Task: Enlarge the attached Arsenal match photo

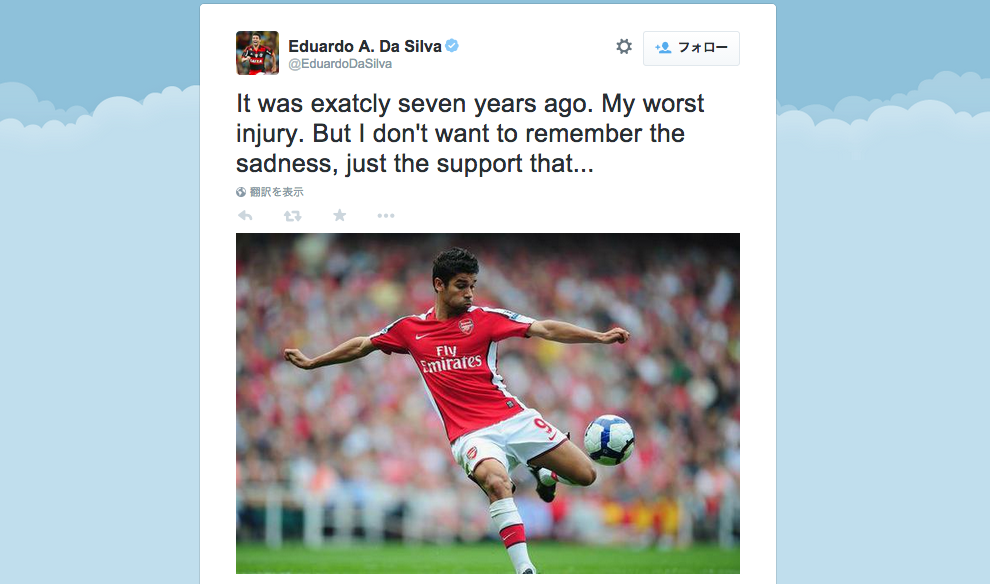Action: (x=487, y=403)
